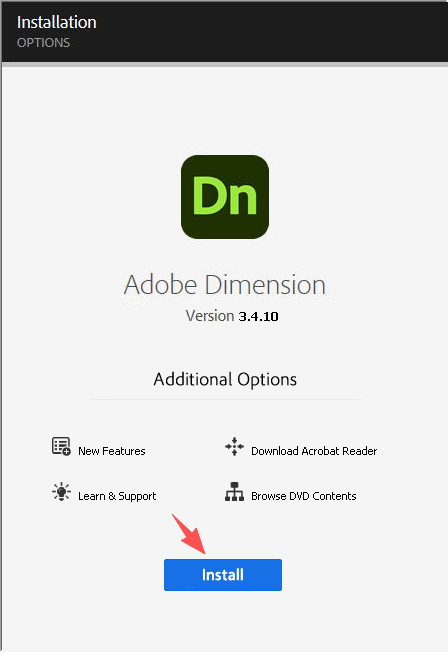Select the Adobe Dimension title text
Image resolution: width=448 pixels, height=652 pixels.
(225, 285)
